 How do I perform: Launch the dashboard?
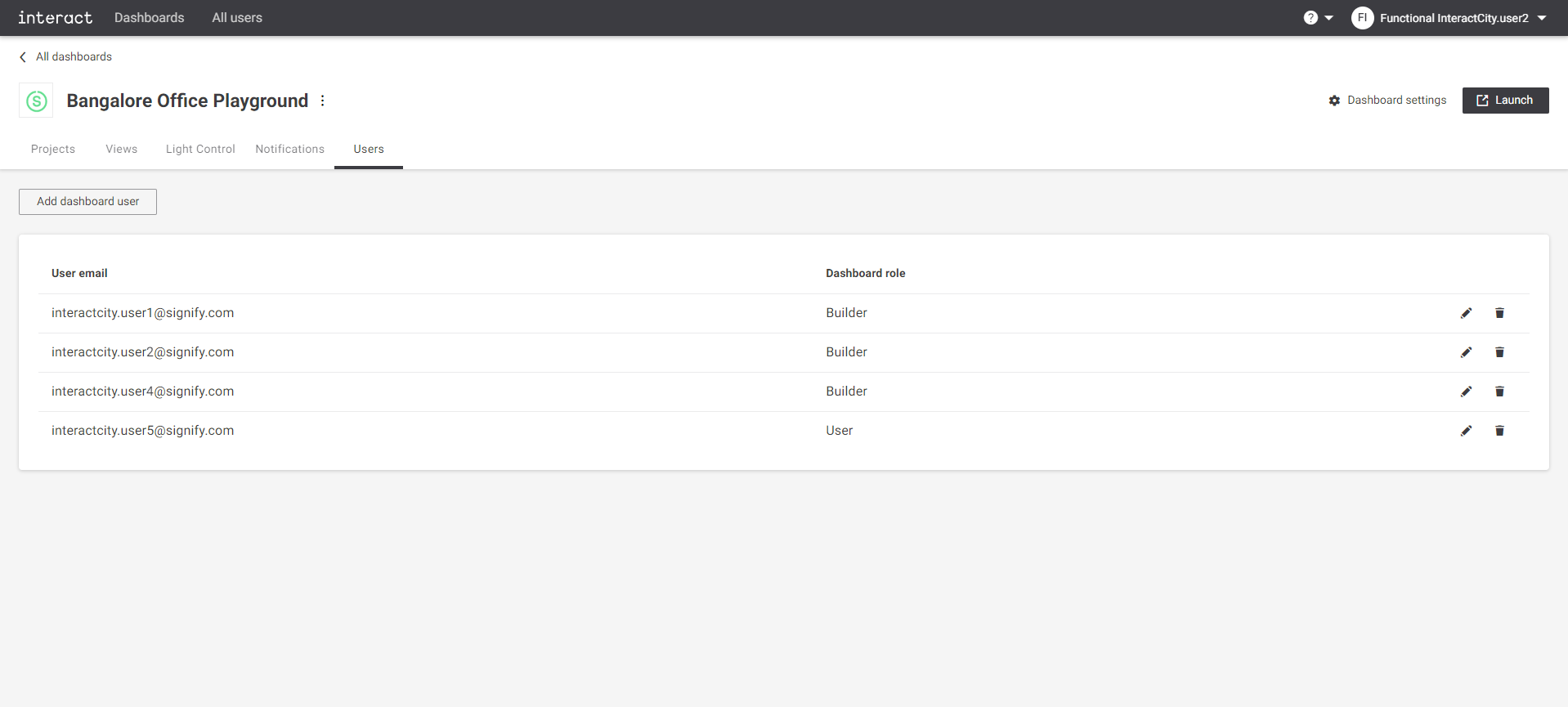pos(1505,101)
